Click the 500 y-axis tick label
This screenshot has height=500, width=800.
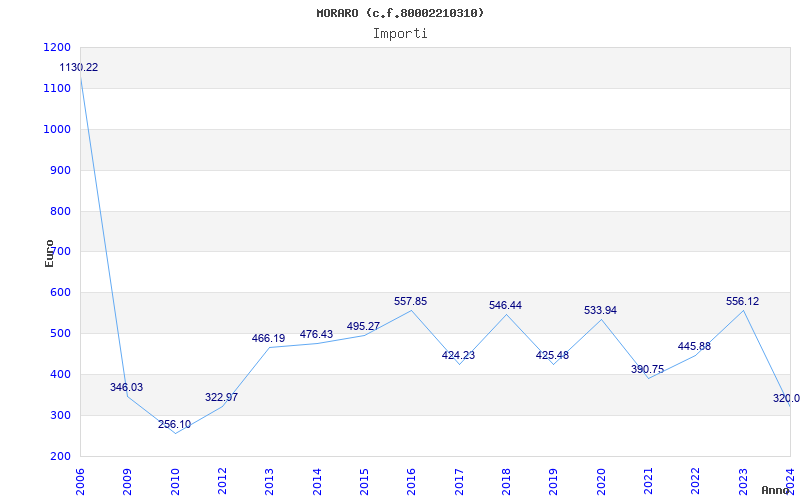61,334
